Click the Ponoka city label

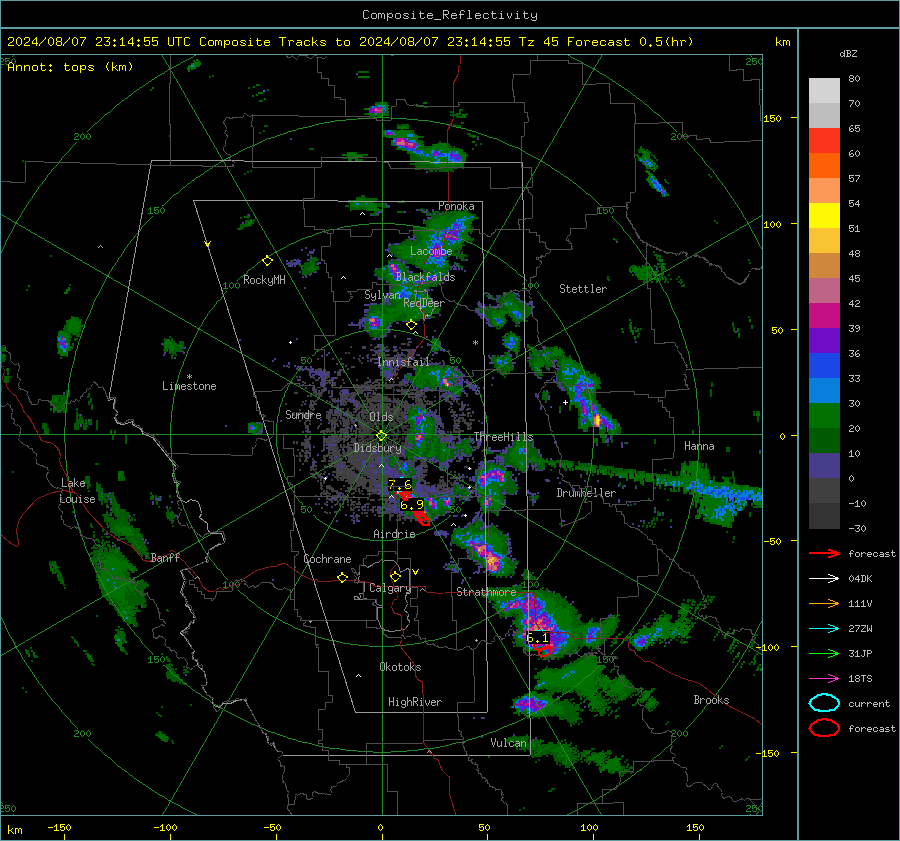pyautogui.click(x=456, y=206)
